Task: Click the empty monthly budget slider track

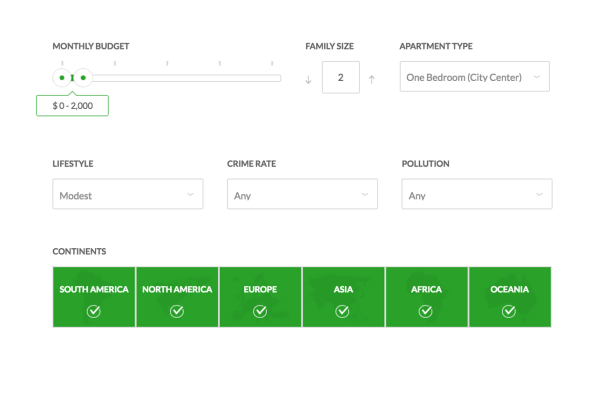Action: click(186, 78)
